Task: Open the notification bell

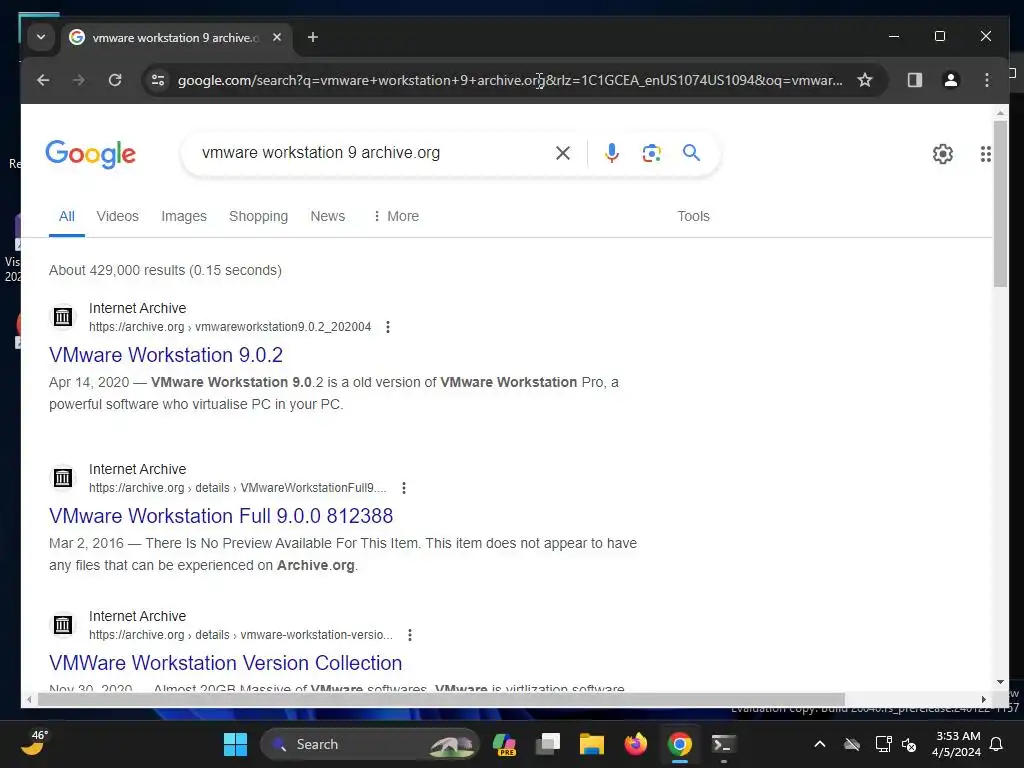Action: click(997, 744)
